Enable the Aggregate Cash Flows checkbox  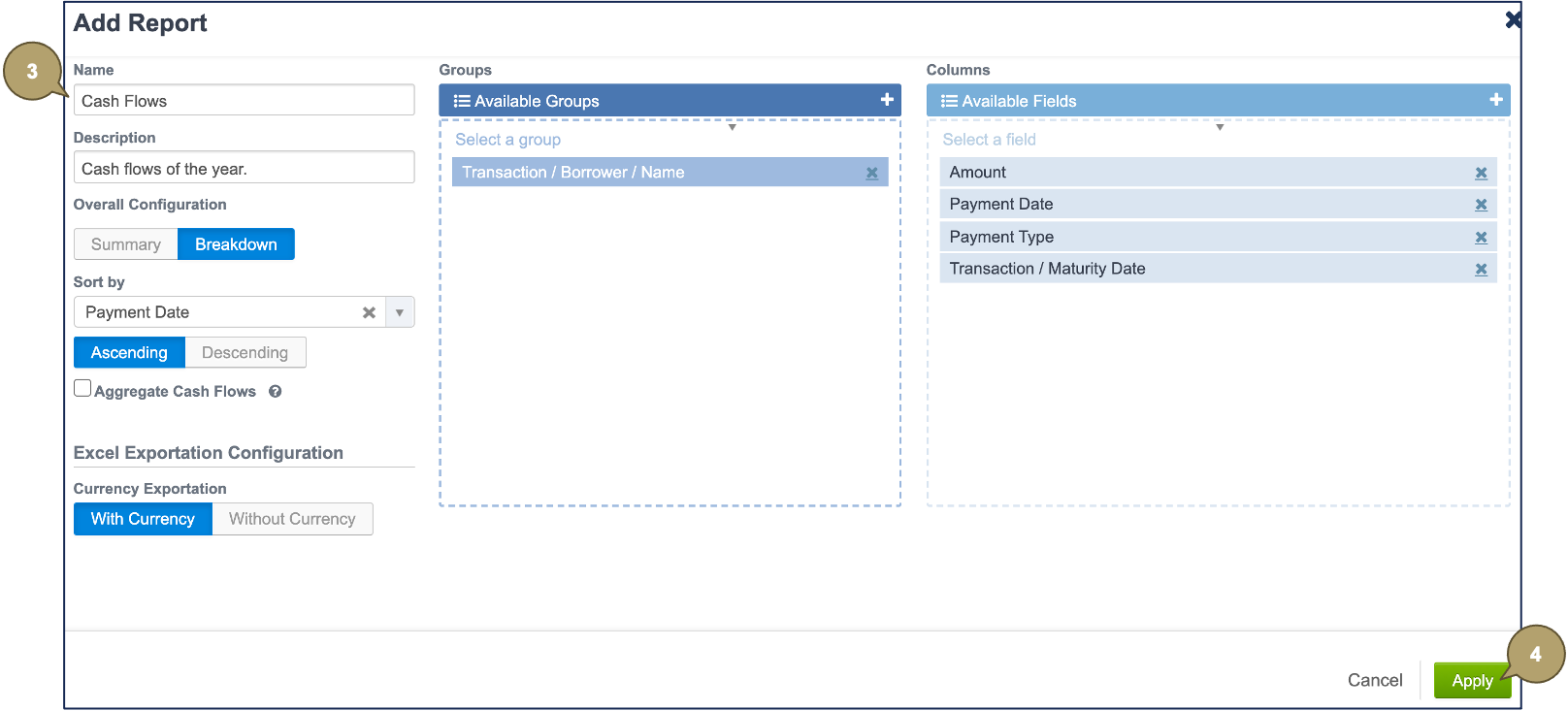pyautogui.click(x=83, y=389)
